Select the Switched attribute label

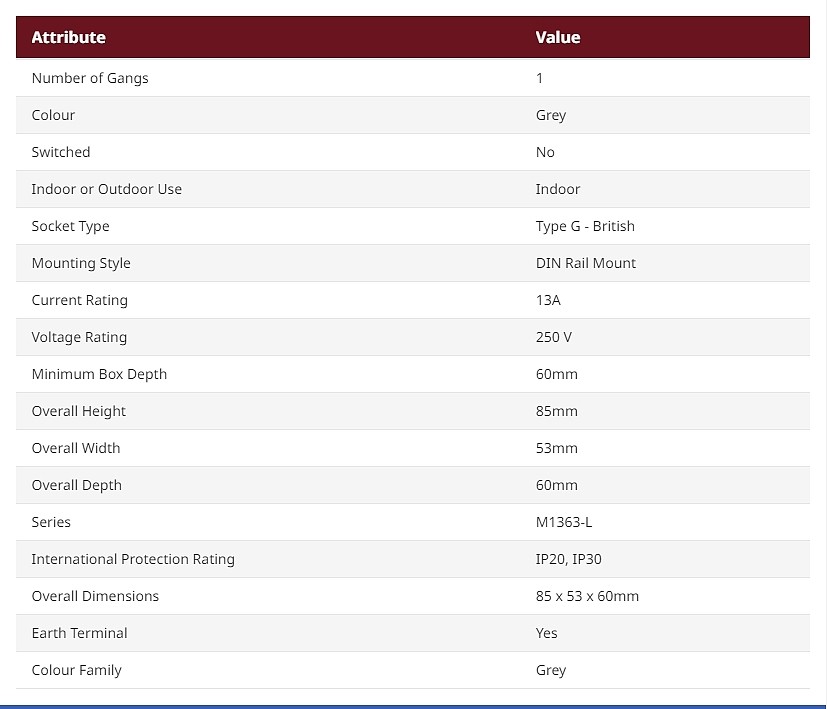tap(61, 152)
